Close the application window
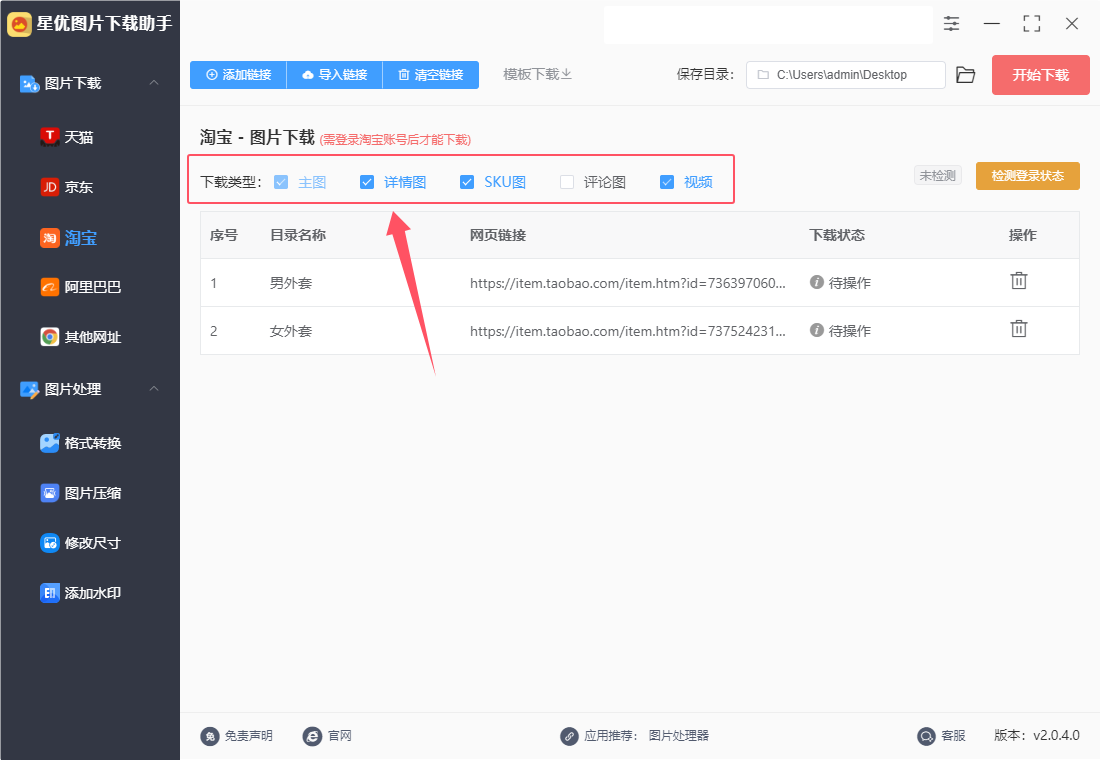1100x760 pixels. 1071,24
